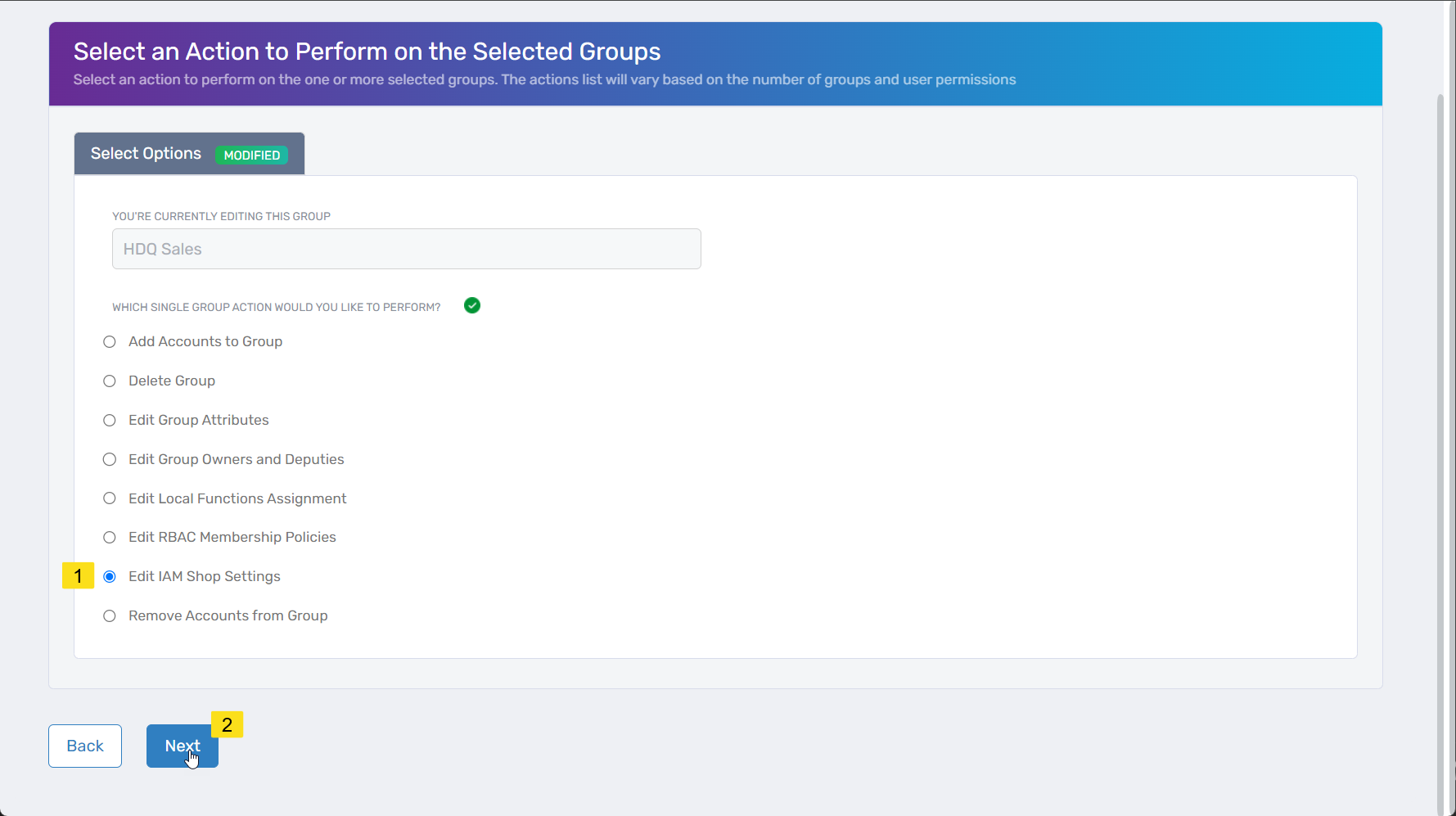Select the Edit Group Attributes radio button
Image resolution: width=1456 pixels, height=816 pixels.
click(110, 421)
